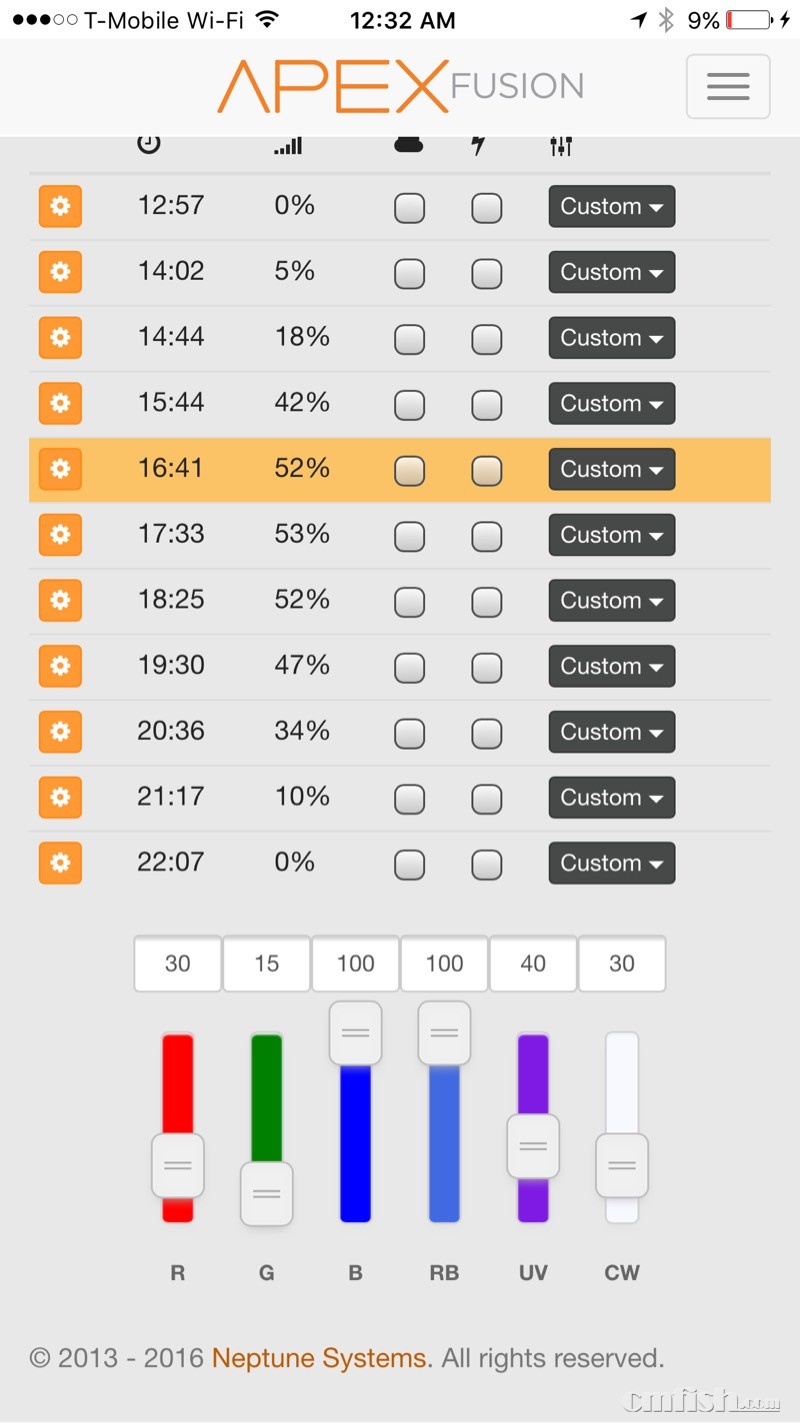Click the gear icon for 22:07 row
This screenshot has width=800, height=1423.
60,863
